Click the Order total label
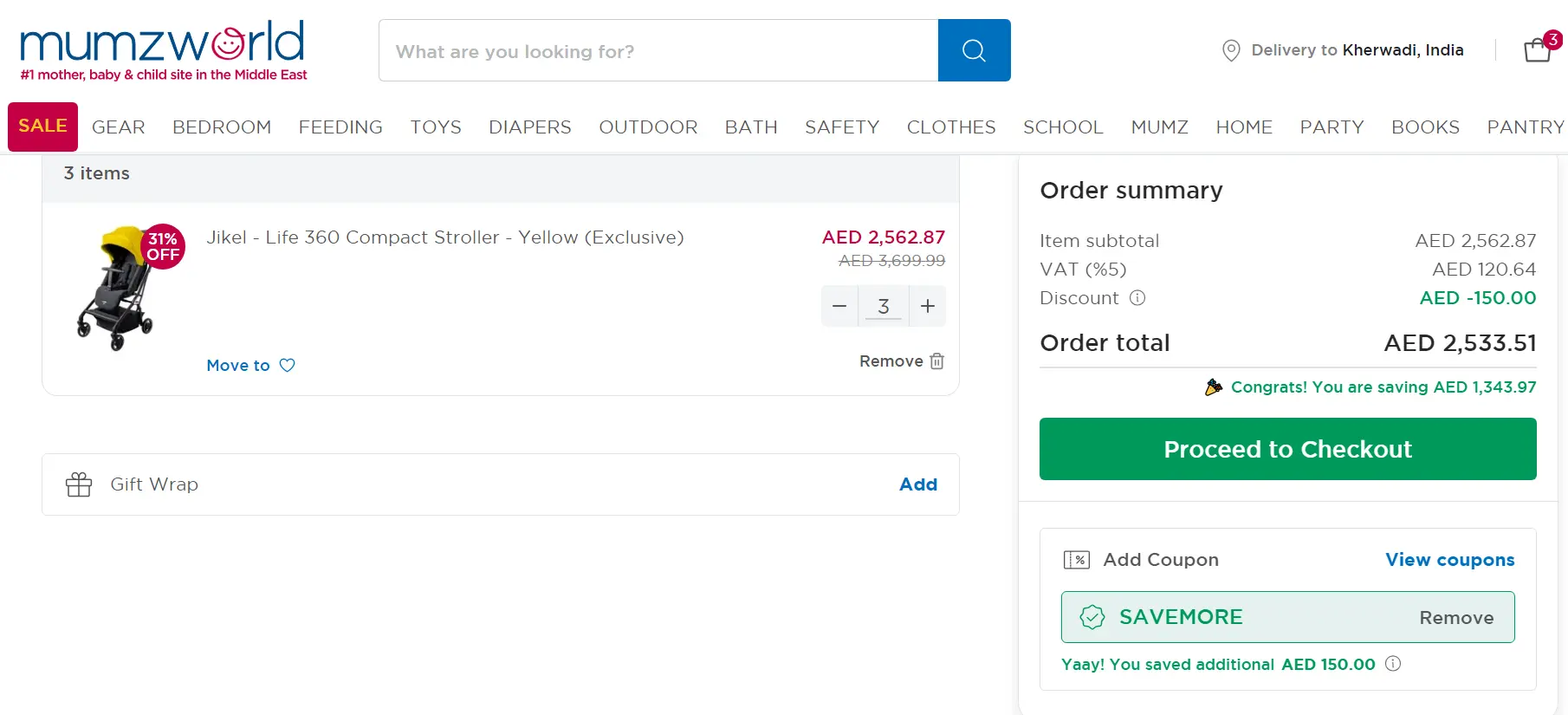Screen dimensions: 1568x715 [x=1105, y=343]
